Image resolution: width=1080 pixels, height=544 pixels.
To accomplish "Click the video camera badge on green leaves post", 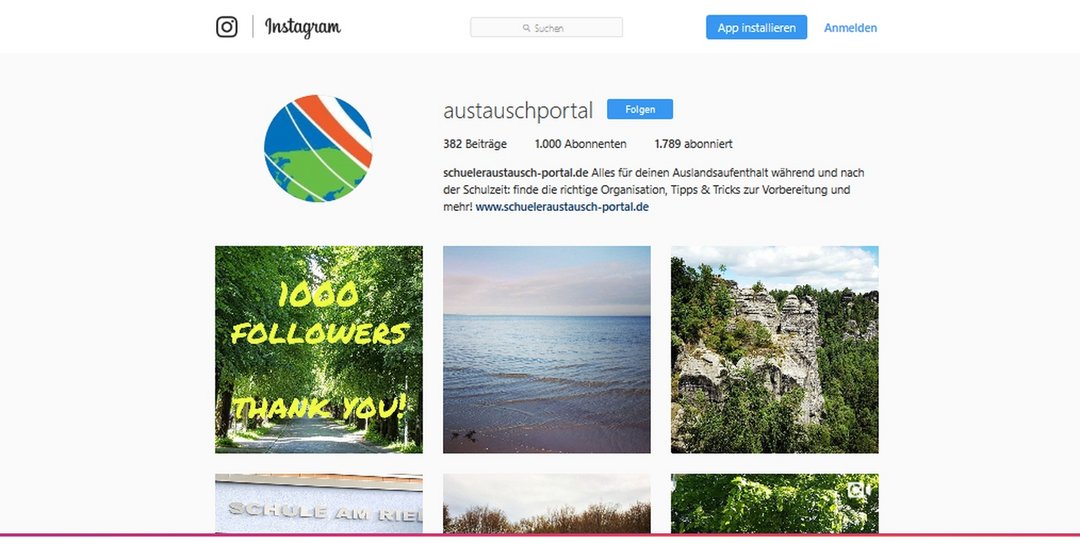I will tap(856, 490).
